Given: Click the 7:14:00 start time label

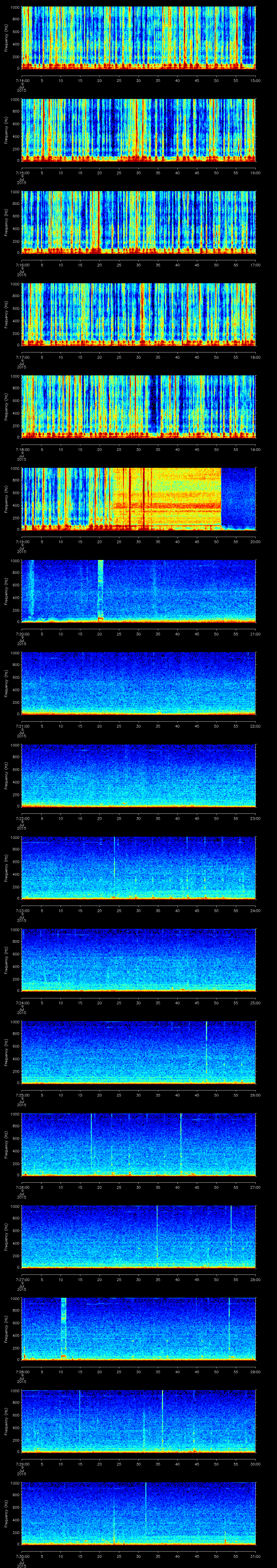Looking at the screenshot, I should coord(22,80).
